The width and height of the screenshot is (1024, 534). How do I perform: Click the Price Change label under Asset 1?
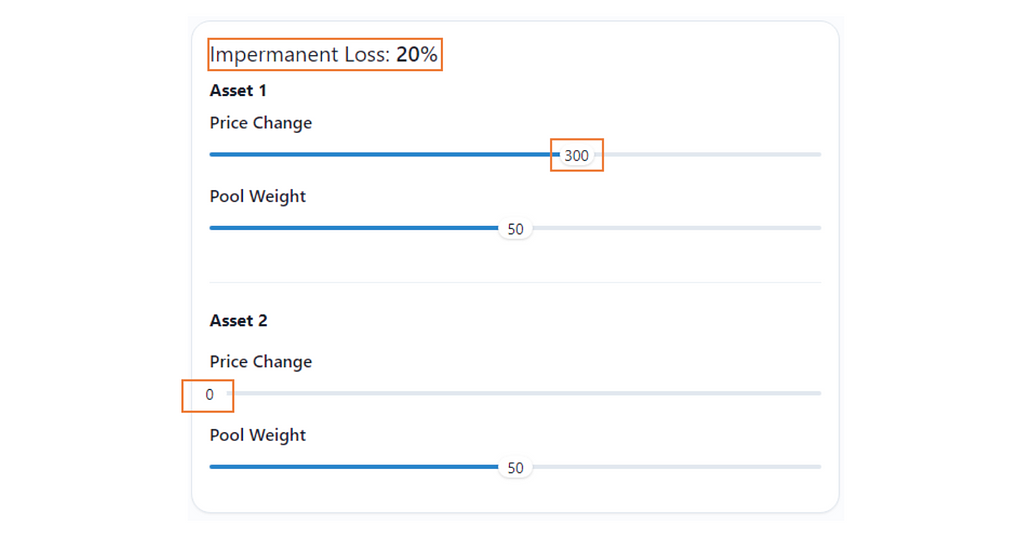point(261,123)
